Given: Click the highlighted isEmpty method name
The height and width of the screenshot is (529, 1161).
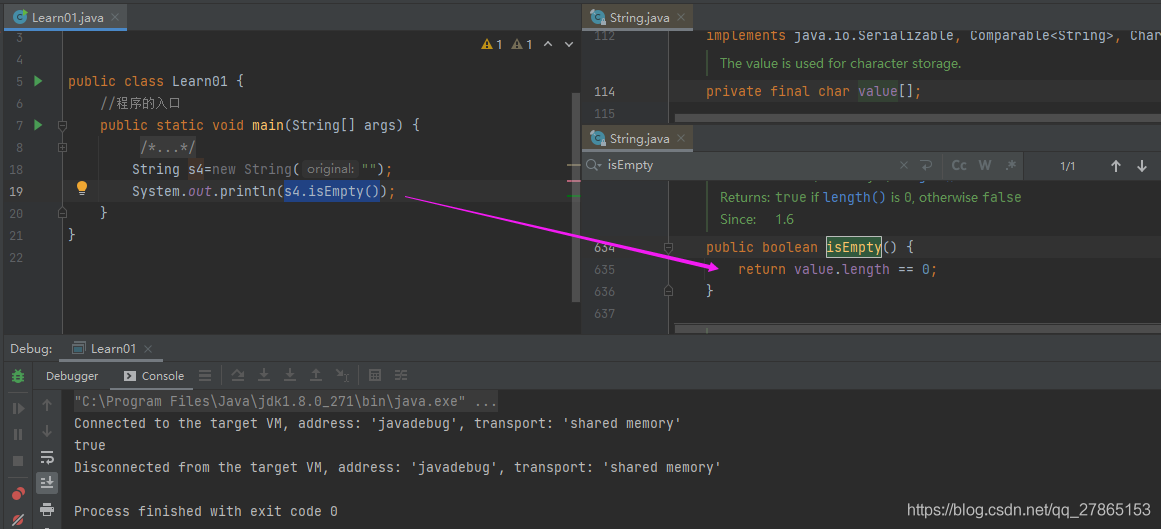Looking at the screenshot, I should tap(854, 247).
